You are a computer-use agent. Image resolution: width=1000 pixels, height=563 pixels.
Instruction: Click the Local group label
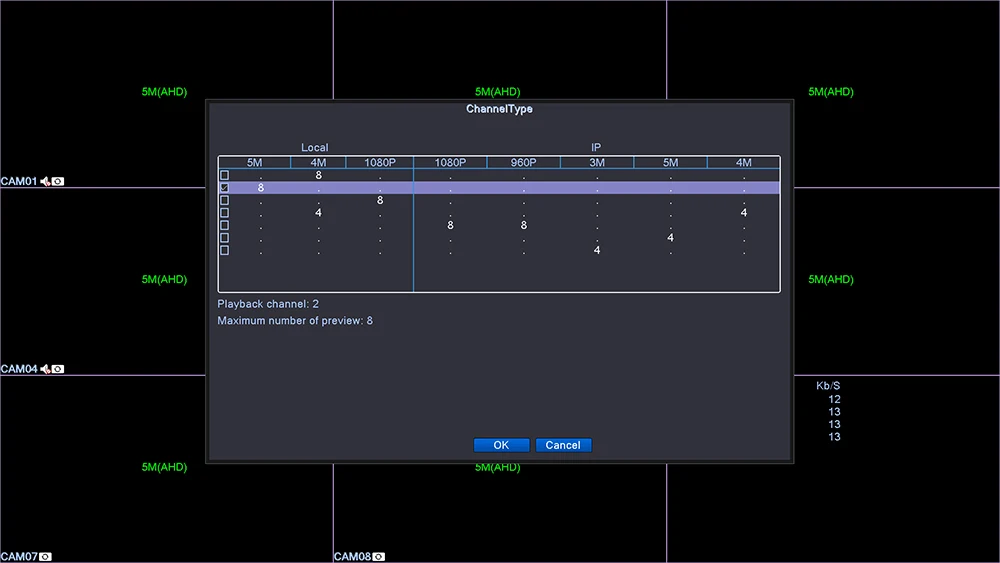coord(314,147)
